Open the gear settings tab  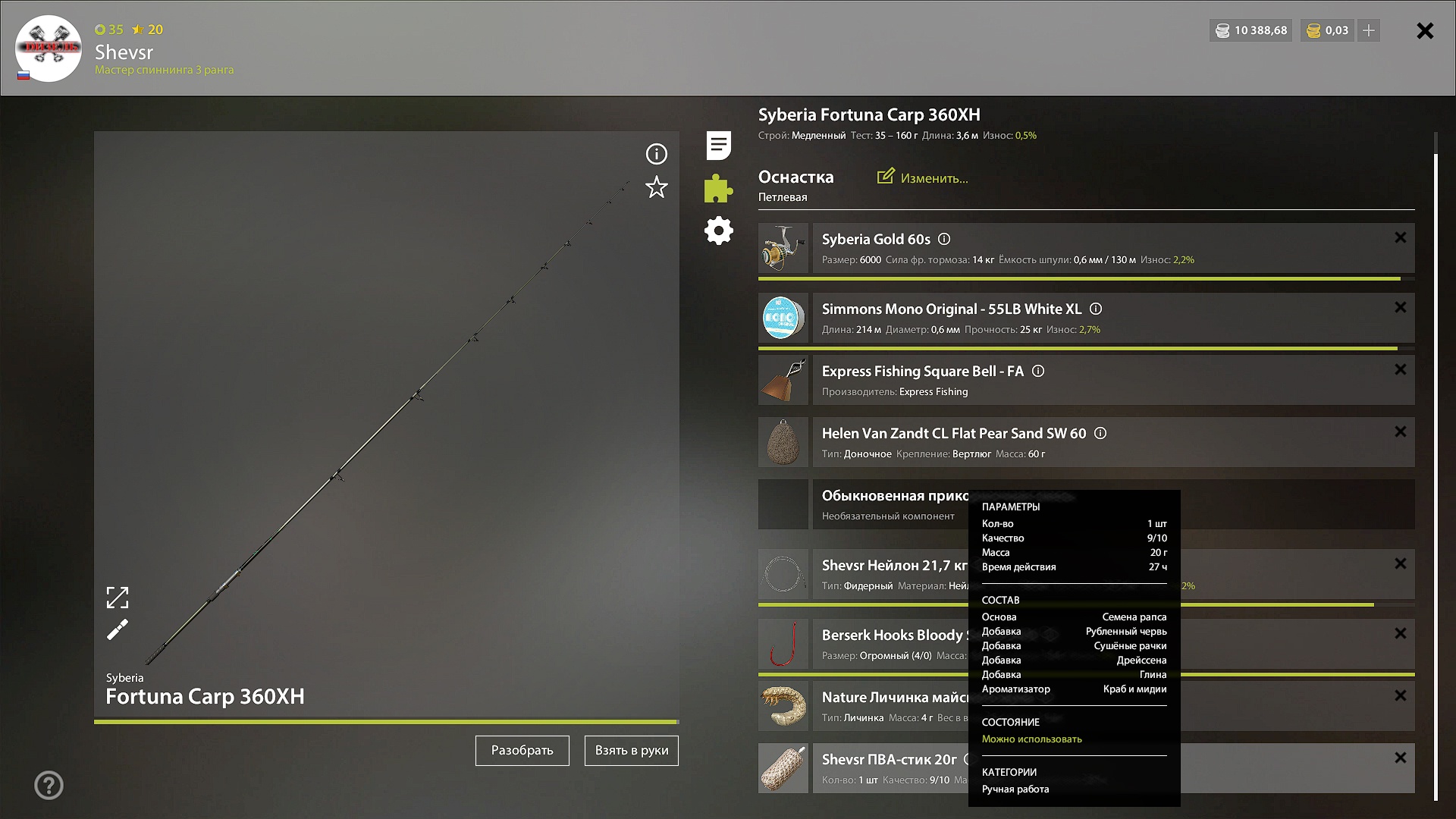(718, 231)
